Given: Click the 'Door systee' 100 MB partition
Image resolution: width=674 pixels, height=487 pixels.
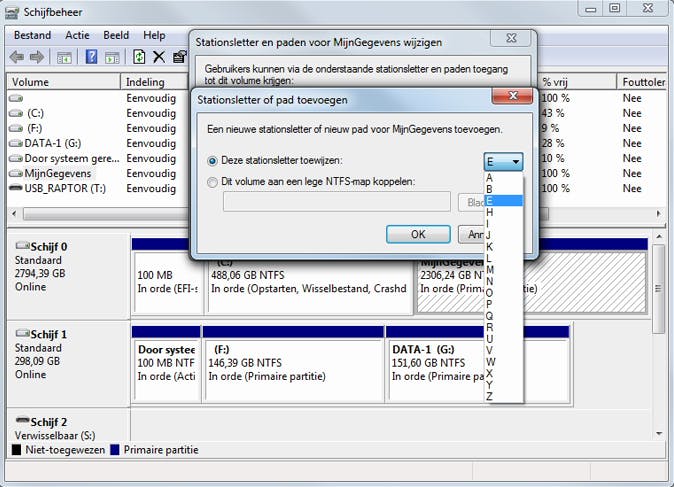Looking at the screenshot, I should coord(166,369).
